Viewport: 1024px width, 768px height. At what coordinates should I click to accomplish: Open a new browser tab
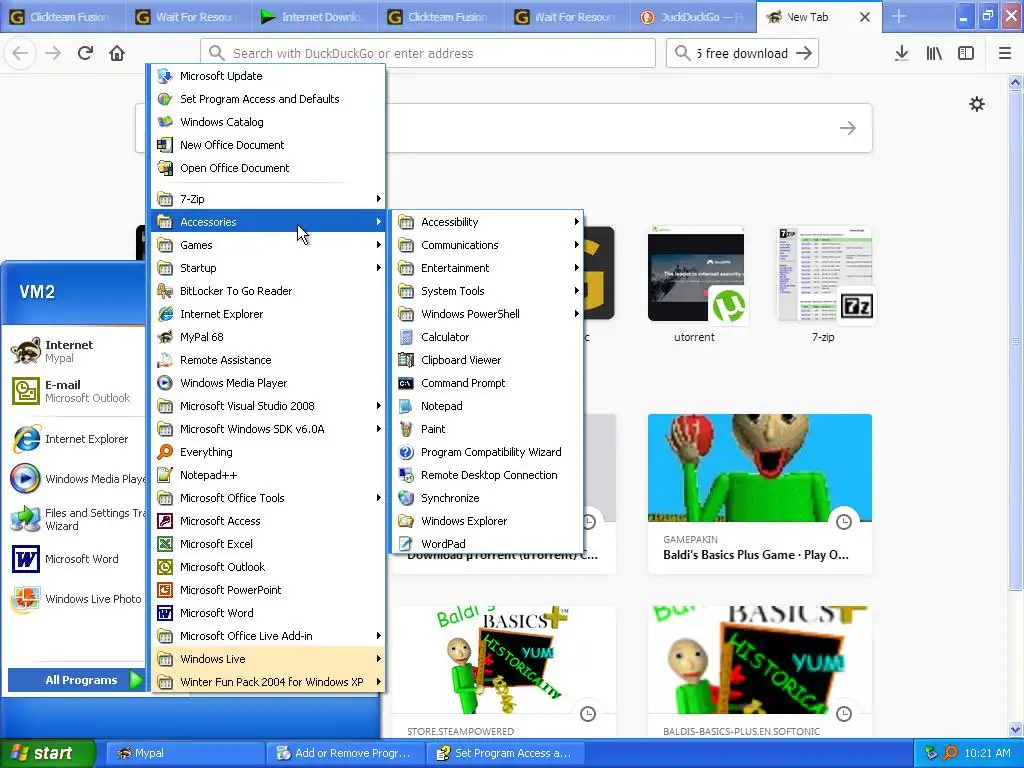coord(899,17)
